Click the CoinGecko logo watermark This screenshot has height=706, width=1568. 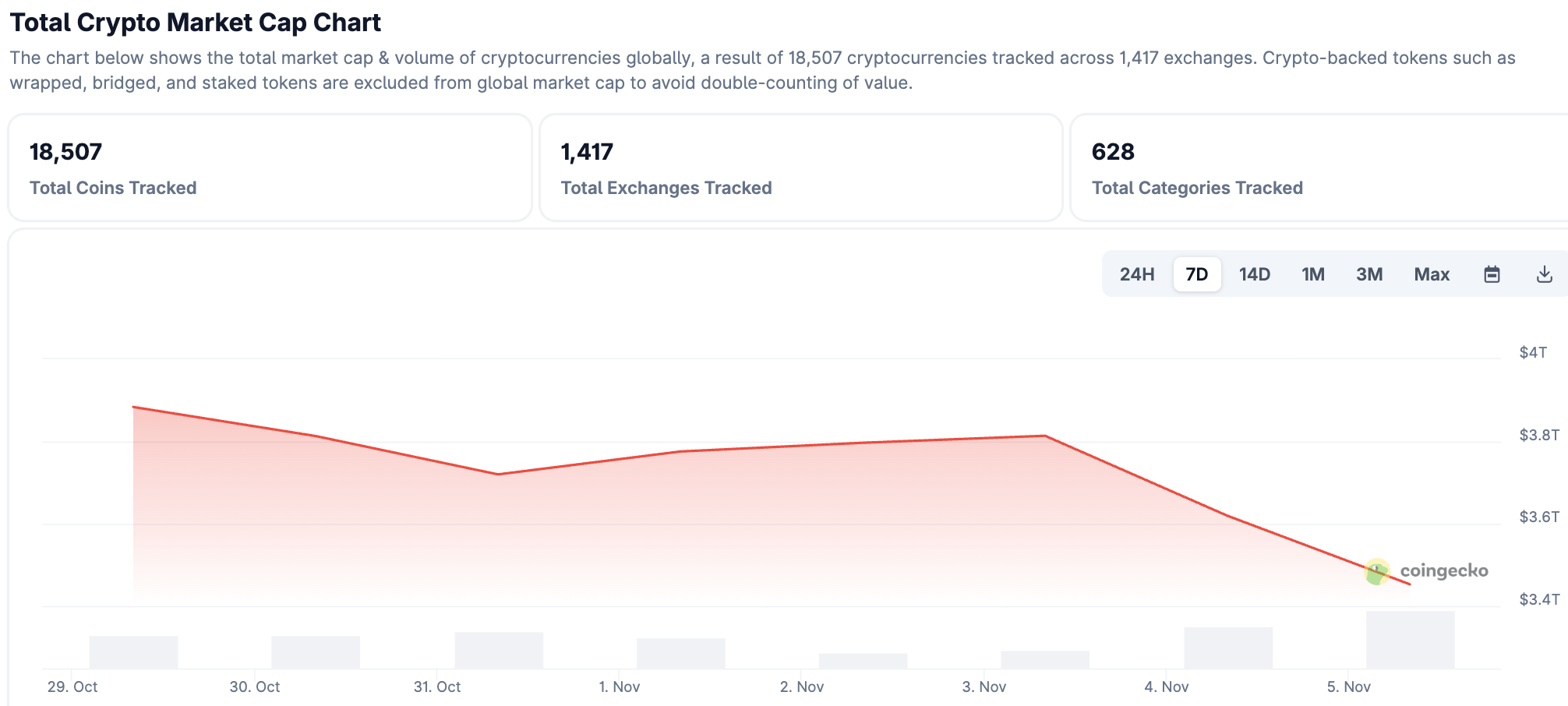pos(1427,571)
